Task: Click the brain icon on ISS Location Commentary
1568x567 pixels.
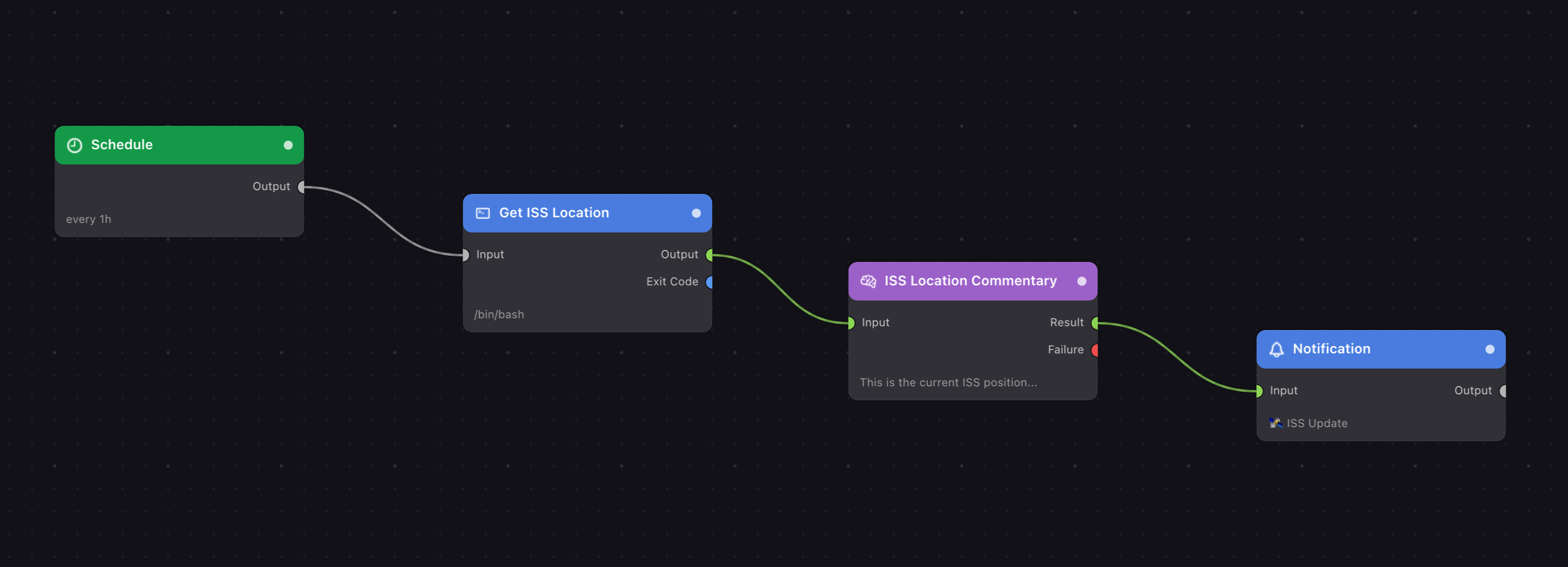Action: click(x=868, y=281)
